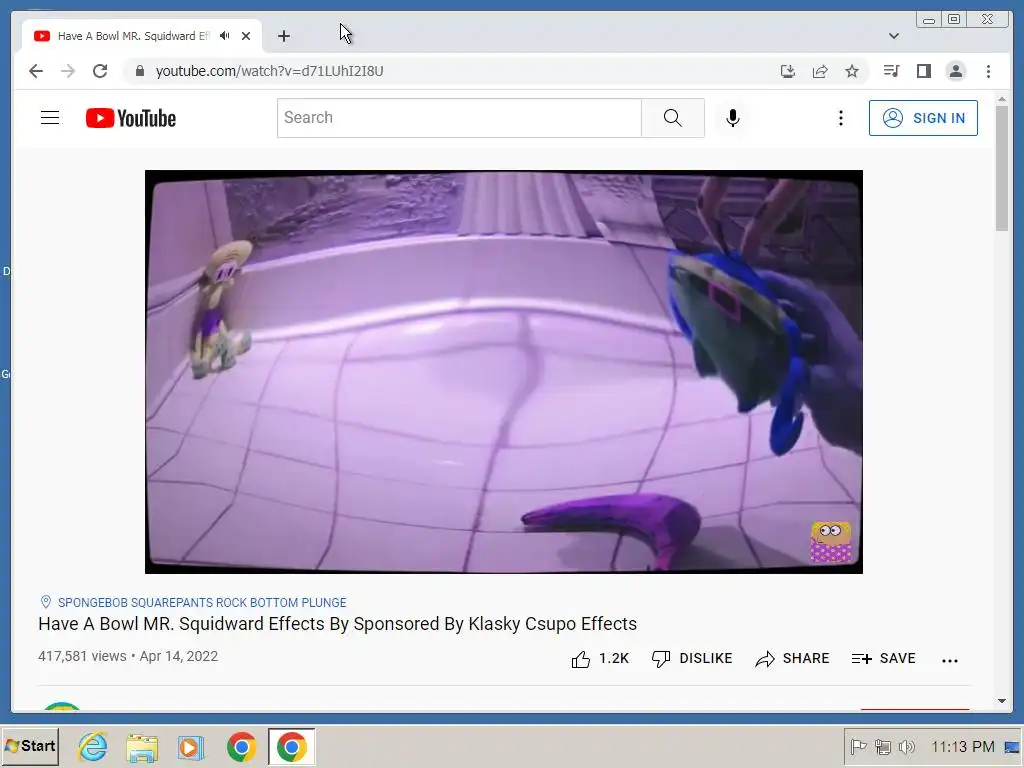Image resolution: width=1024 pixels, height=768 pixels.
Task: Click the video title text
Action: tap(337, 624)
